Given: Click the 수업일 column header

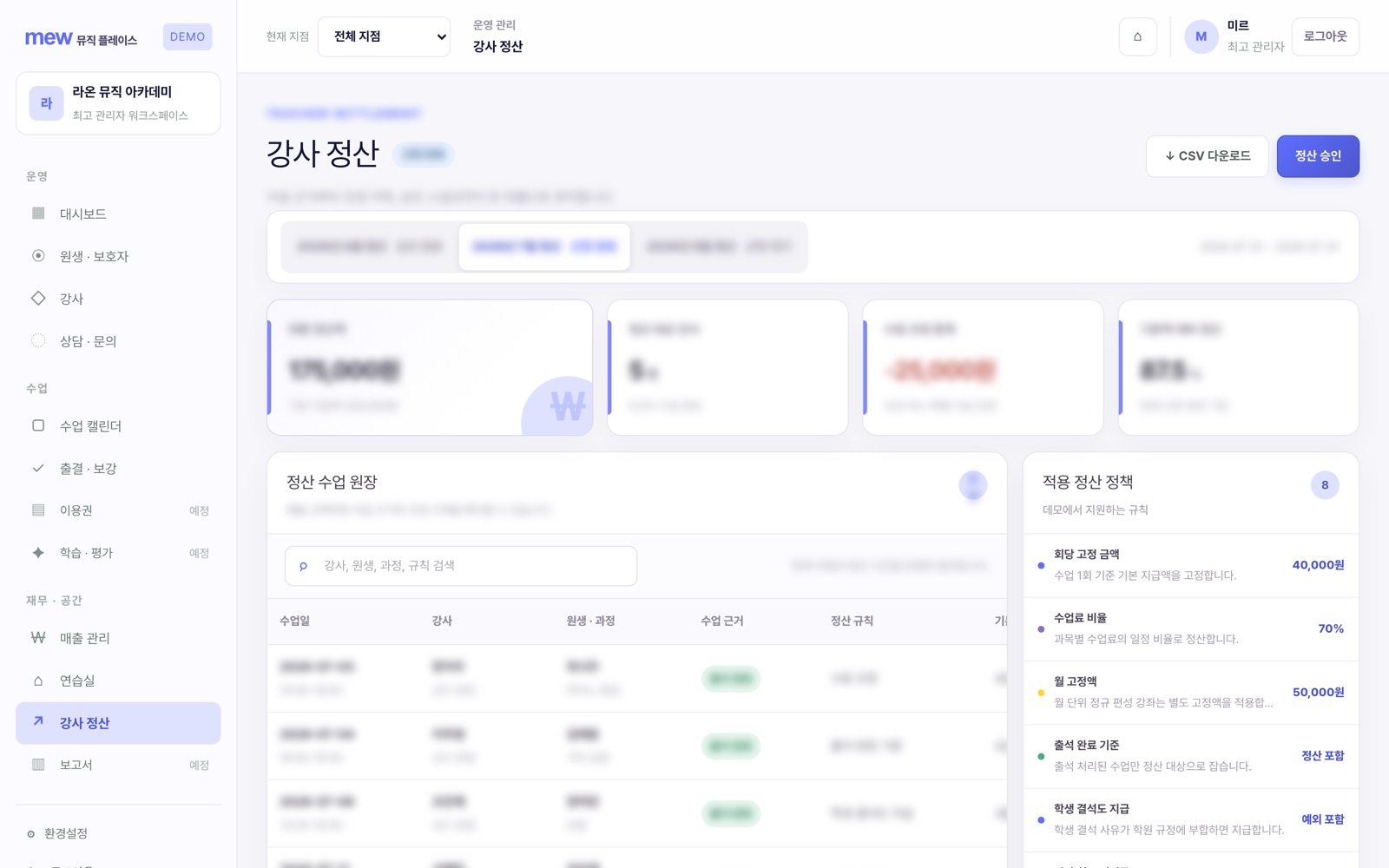Looking at the screenshot, I should [294, 621].
